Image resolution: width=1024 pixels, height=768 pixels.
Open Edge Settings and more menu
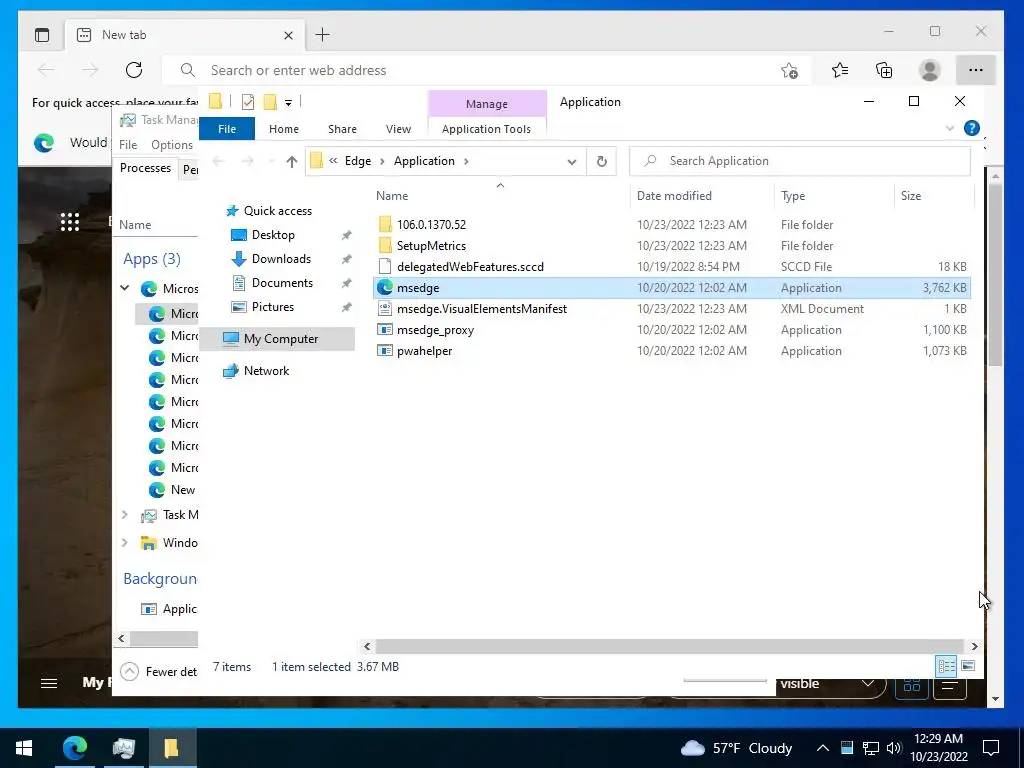[976, 70]
